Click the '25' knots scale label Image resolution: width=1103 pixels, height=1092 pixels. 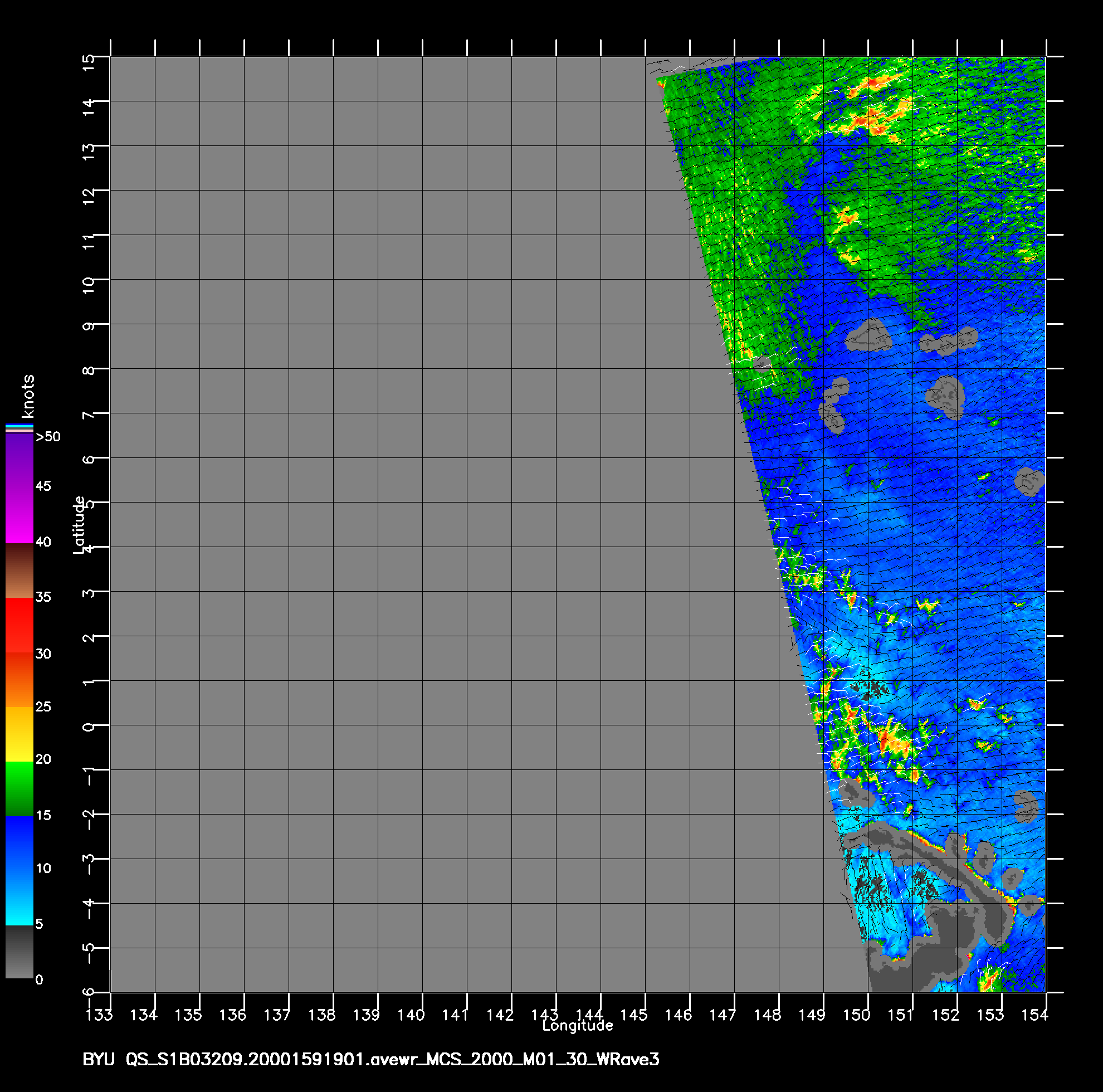[x=43, y=706]
